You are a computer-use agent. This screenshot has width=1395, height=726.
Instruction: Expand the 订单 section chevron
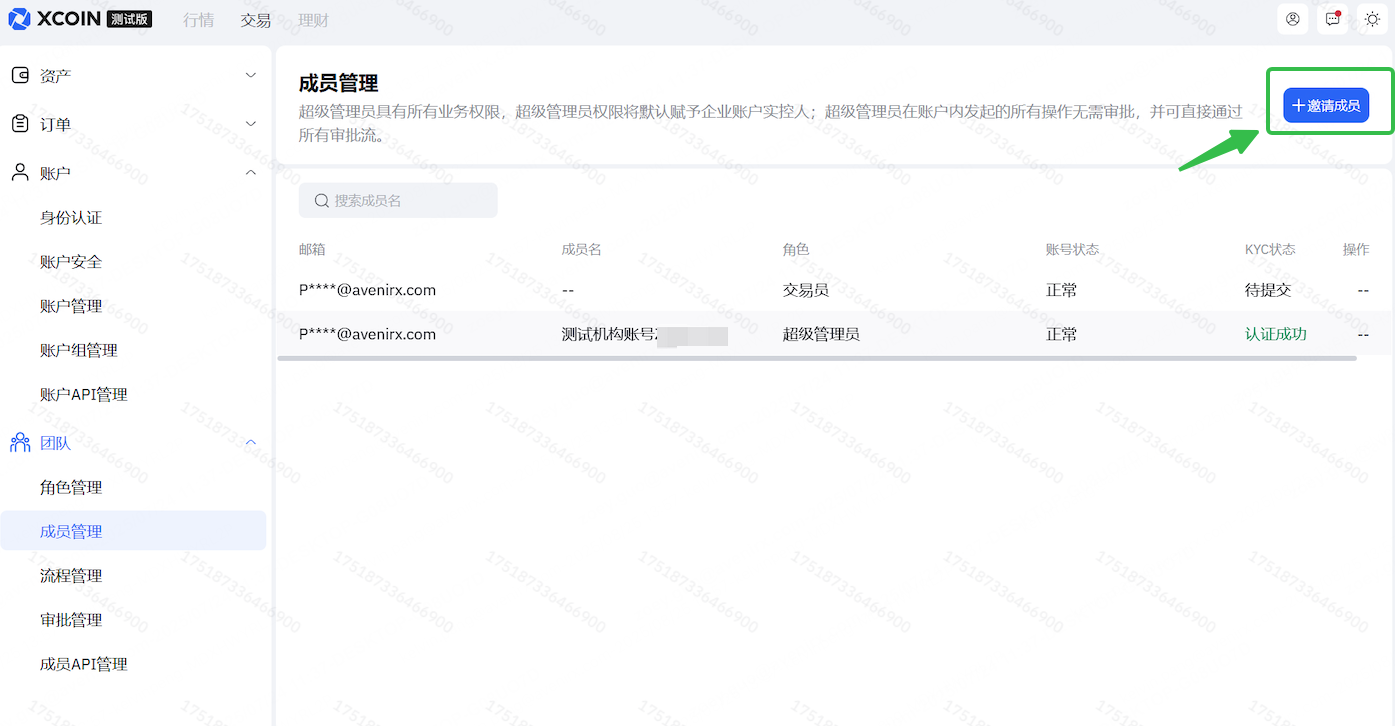tap(251, 124)
